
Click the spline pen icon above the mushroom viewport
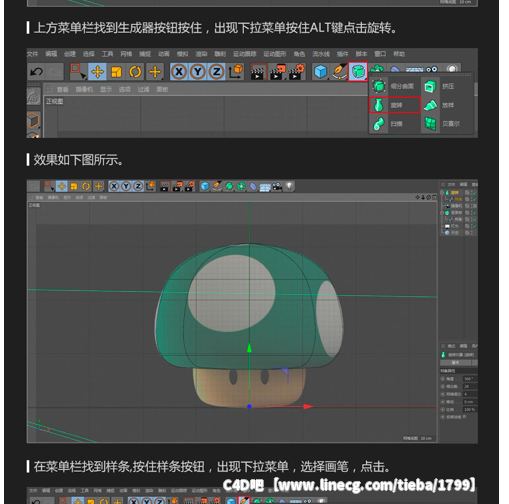tap(217, 186)
